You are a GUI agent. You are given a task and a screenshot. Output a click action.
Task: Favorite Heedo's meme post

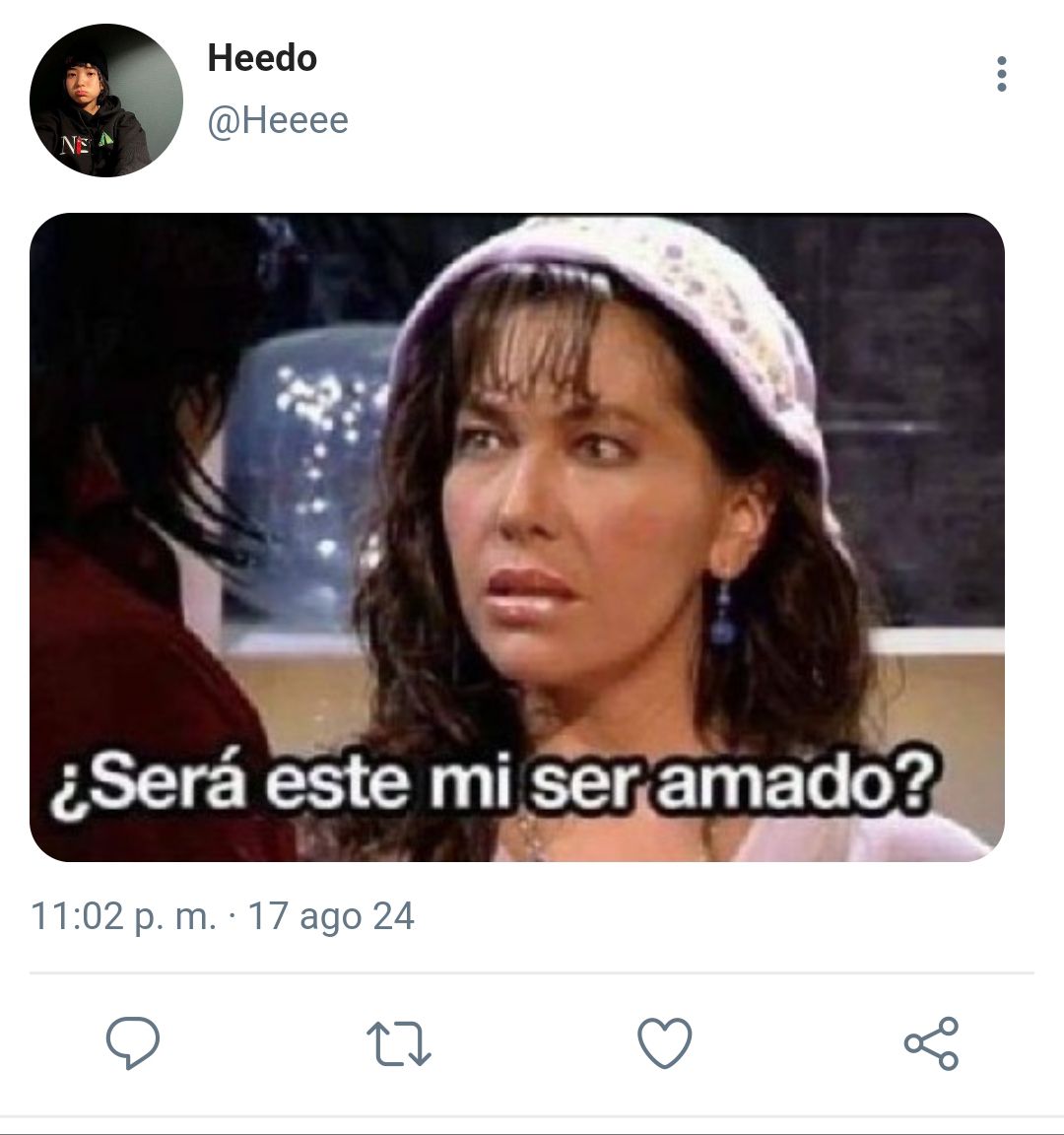pyautogui.click(x=664, y=1042)
